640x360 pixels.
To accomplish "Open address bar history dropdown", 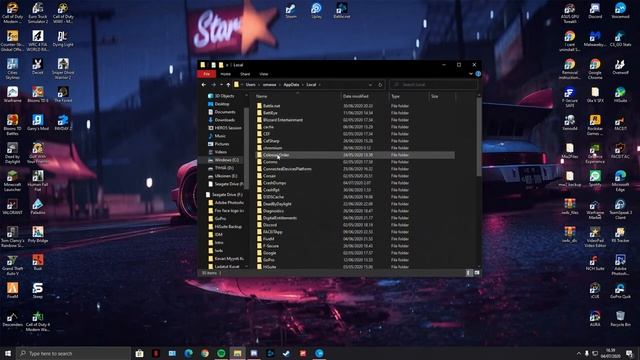I will point(370,84).
